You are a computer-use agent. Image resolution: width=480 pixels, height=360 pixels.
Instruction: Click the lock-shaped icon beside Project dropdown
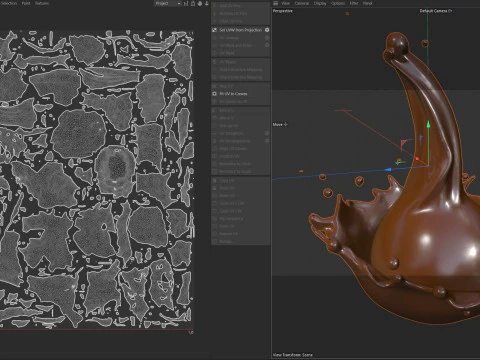(193, 3)
